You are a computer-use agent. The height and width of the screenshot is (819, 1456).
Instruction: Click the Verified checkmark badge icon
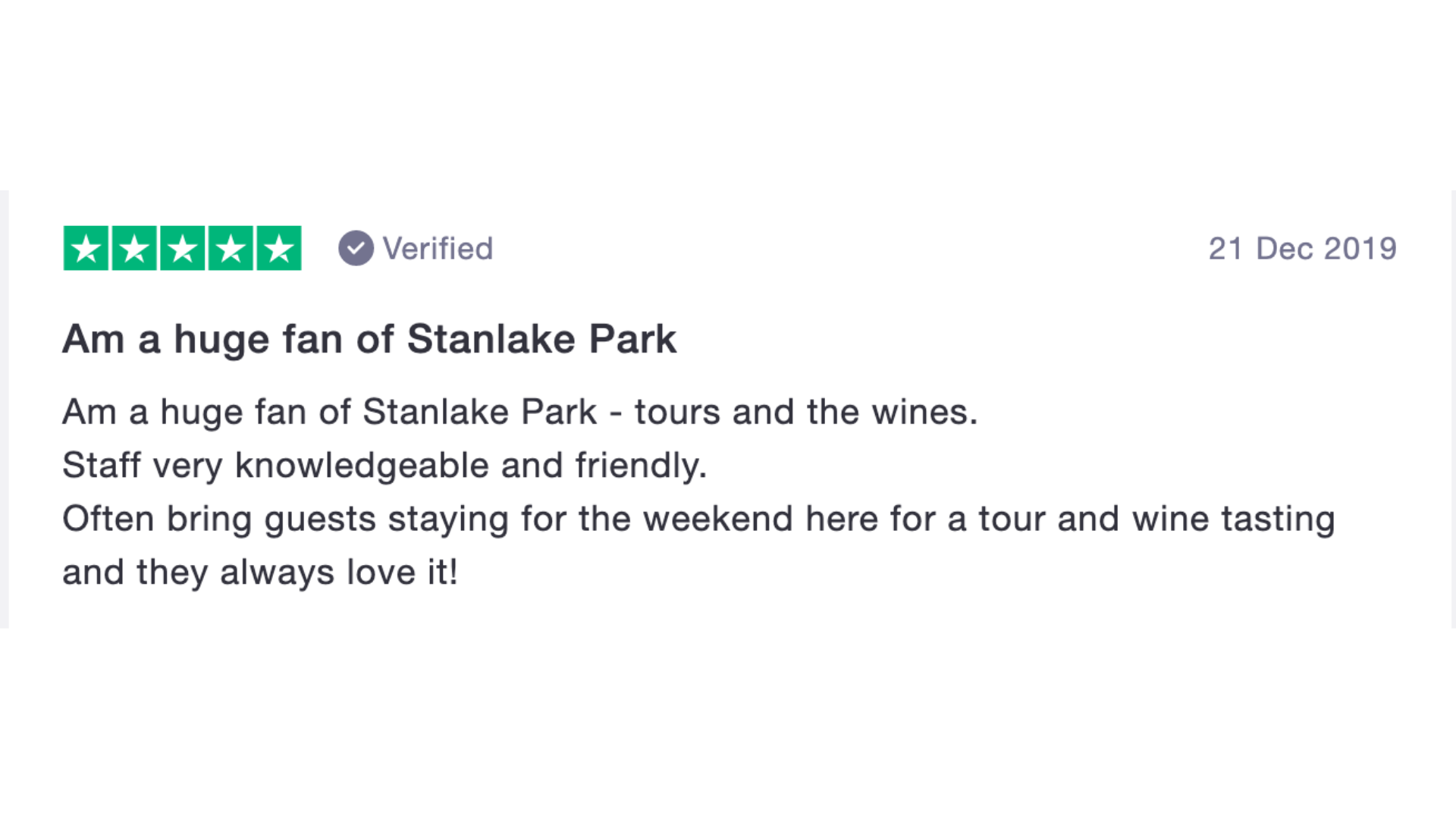point(356,248)
